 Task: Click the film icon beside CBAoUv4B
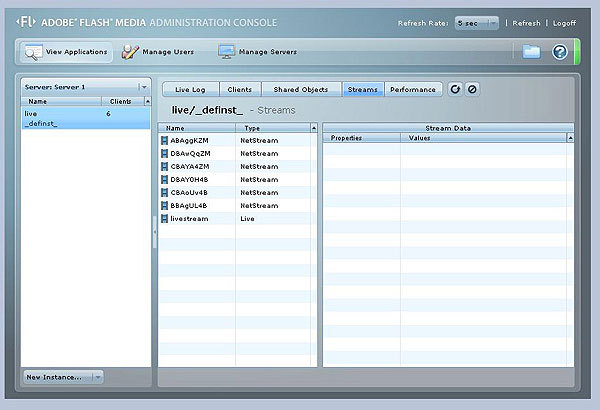point(164,193)
